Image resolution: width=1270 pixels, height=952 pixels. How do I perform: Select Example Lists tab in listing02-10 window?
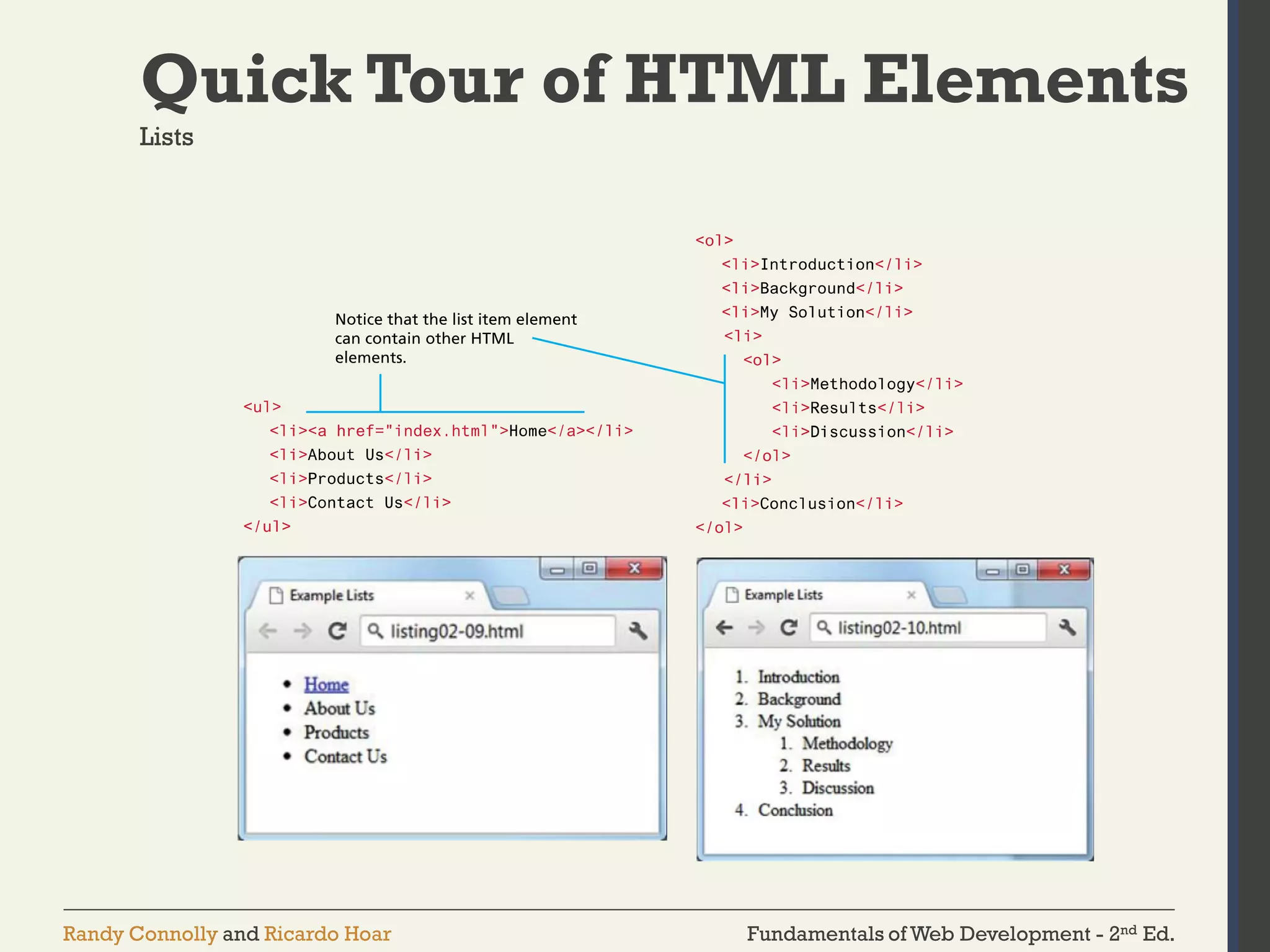[x=820, y=595]
